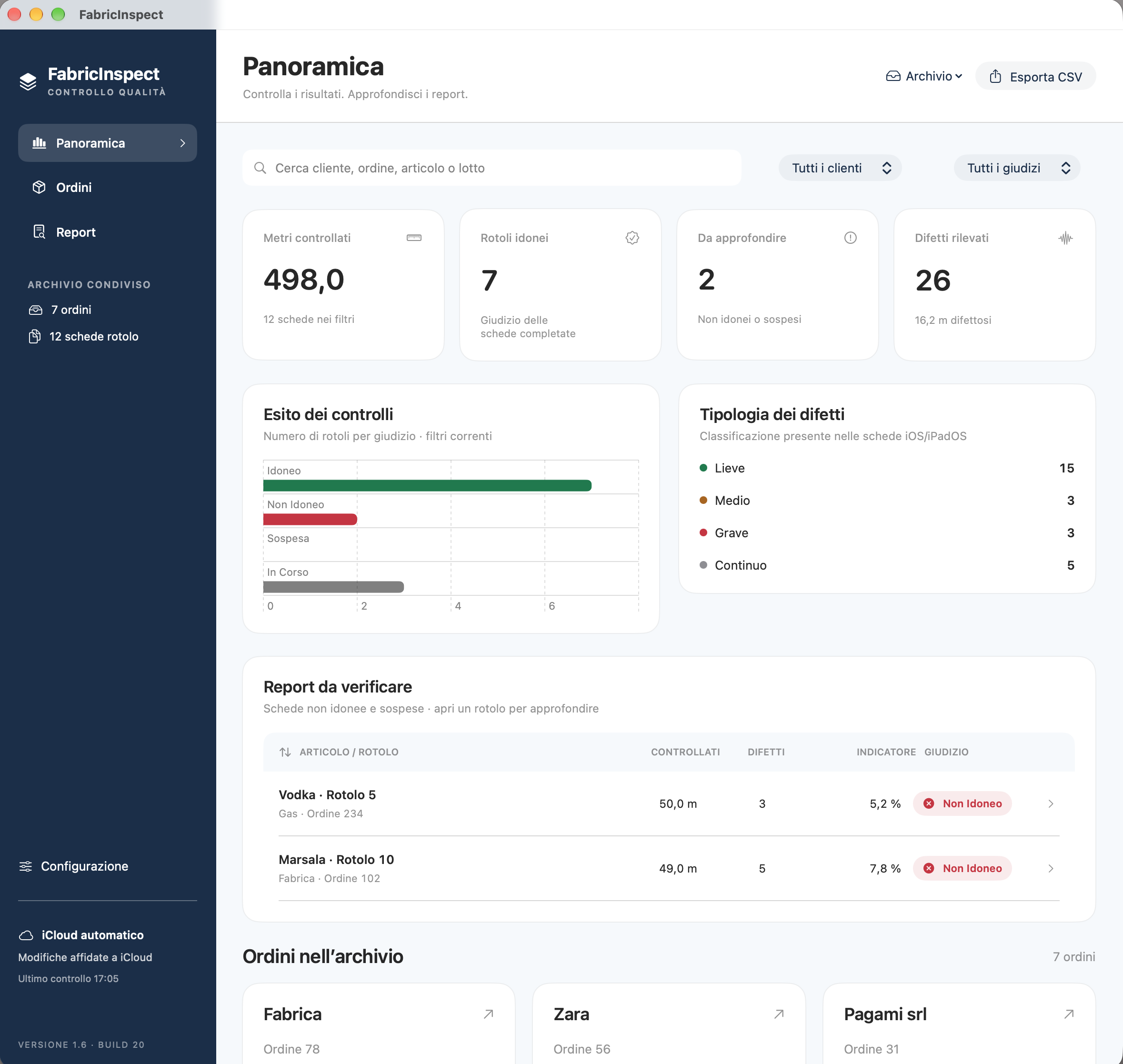The image size is (1123, 1064).
Task: Open Fabrica order via arrow icon
Action: 488,1014
